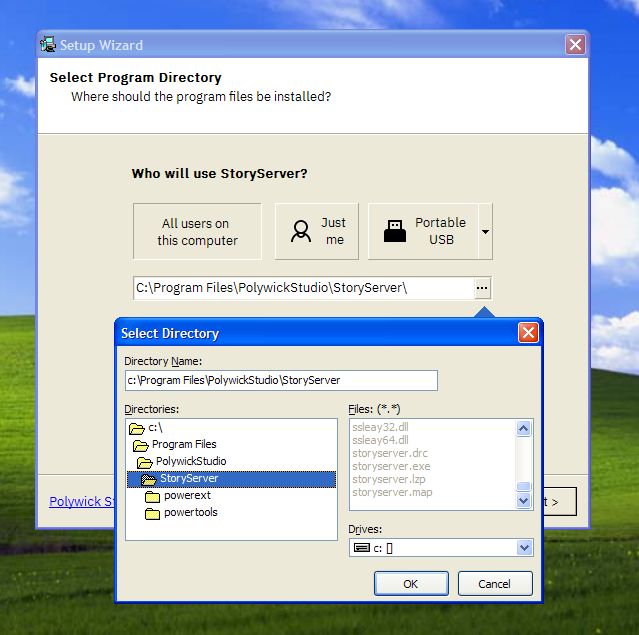This screenshot has height=635, width=639.
Task: Click storyserver.drc in the Files list
Action: (390, 453)
